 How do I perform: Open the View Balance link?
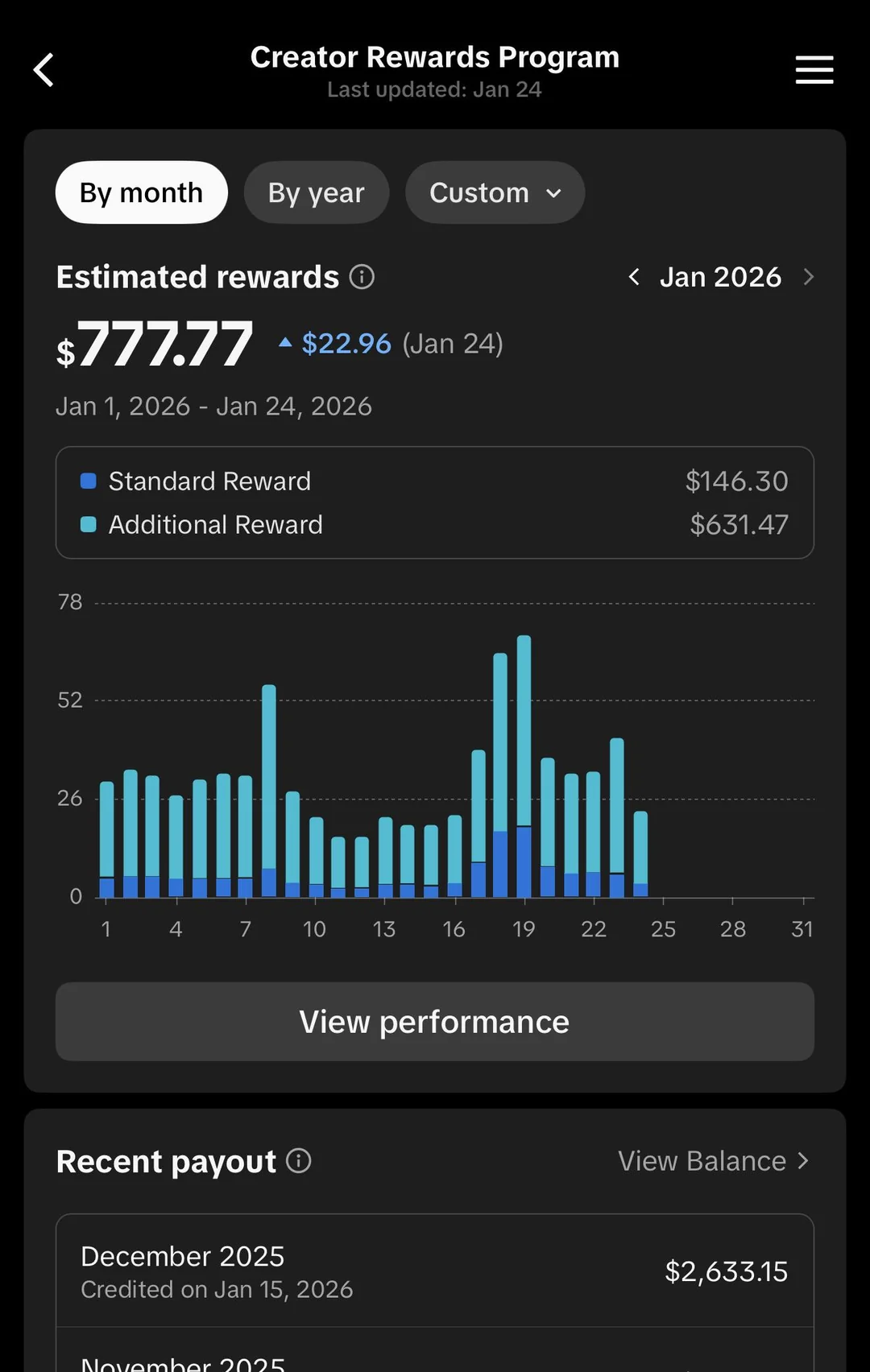[x=713, y=1161]
